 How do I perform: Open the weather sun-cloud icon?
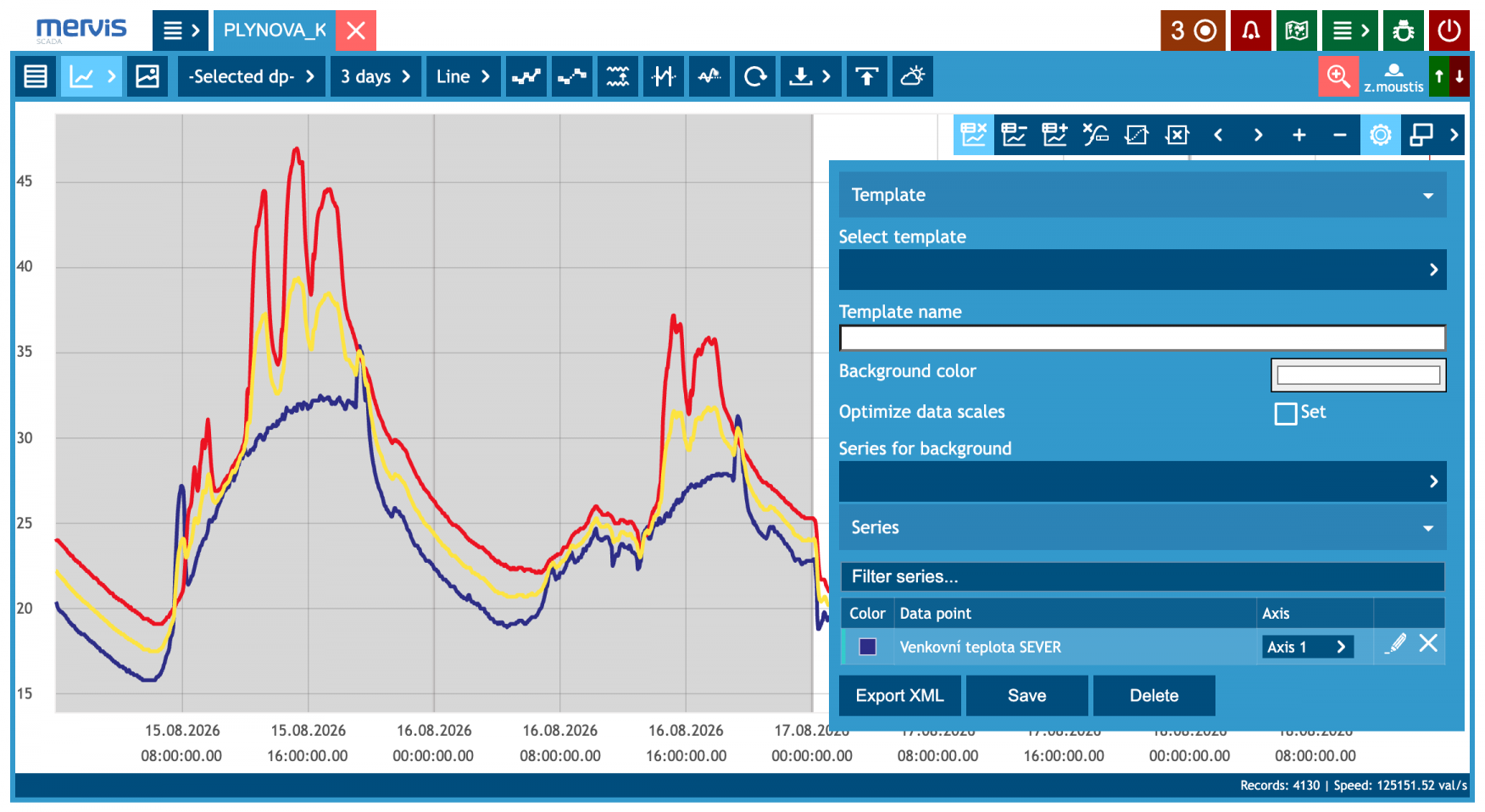pyautogui.click(x=913, y=76)
